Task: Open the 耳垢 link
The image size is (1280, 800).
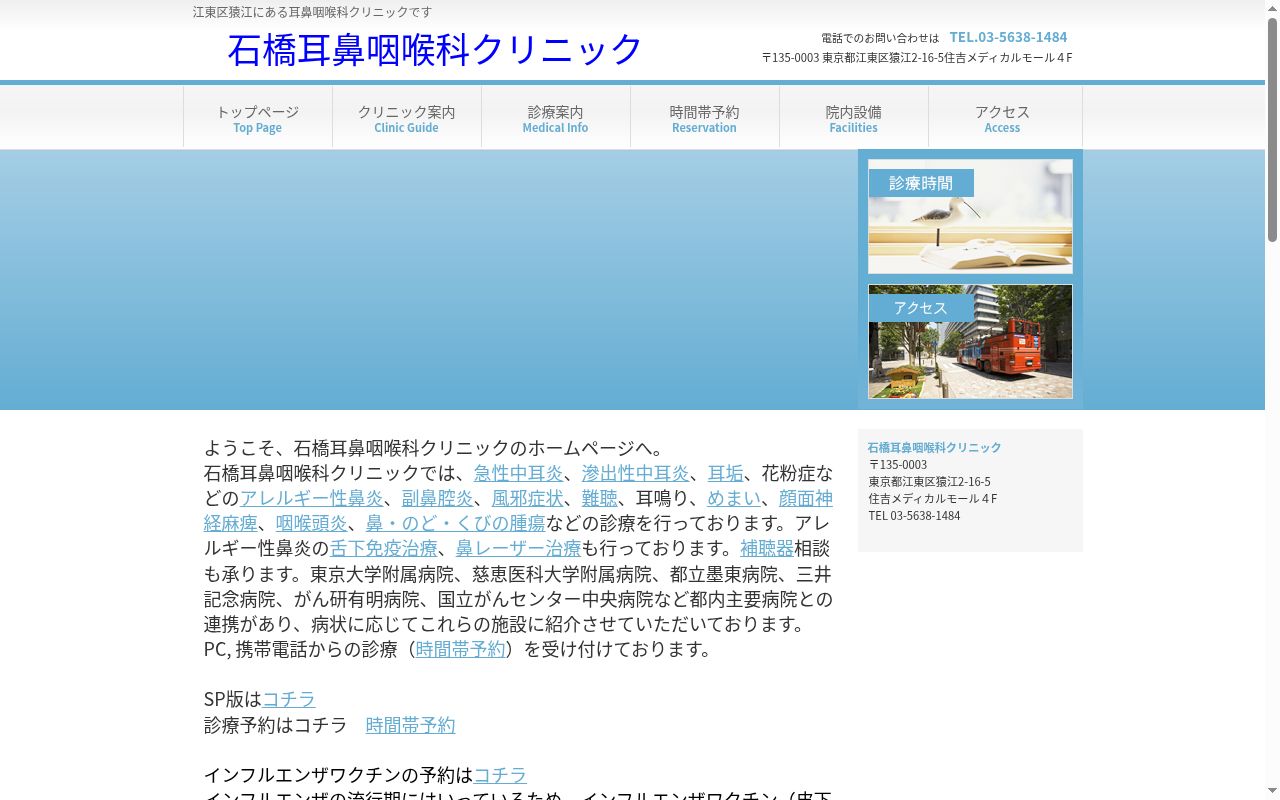Action: click(726, 473)
